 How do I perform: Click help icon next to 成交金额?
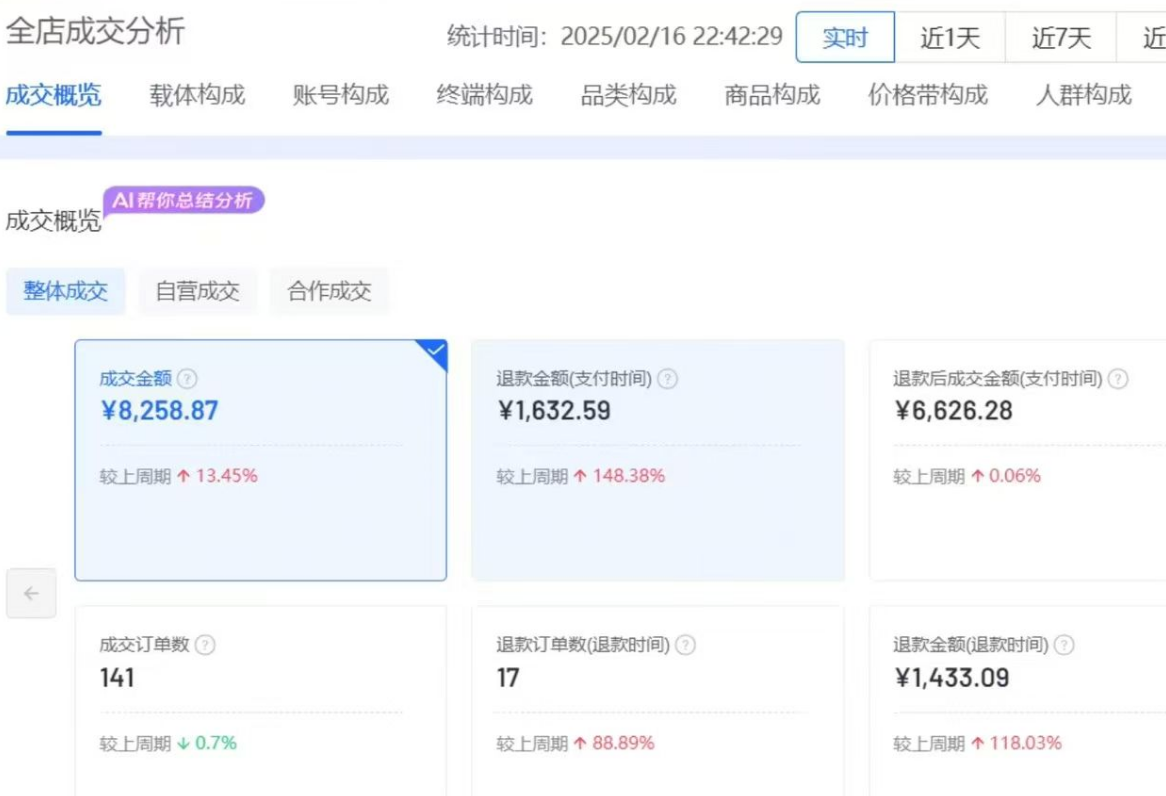point(187,379)
